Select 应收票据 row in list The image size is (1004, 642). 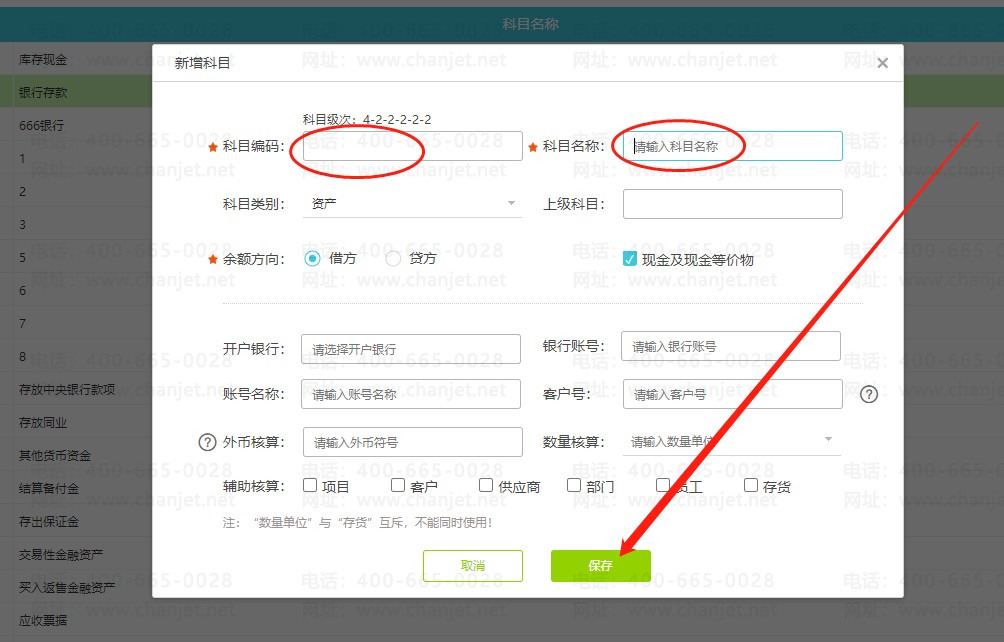(76, 620)
